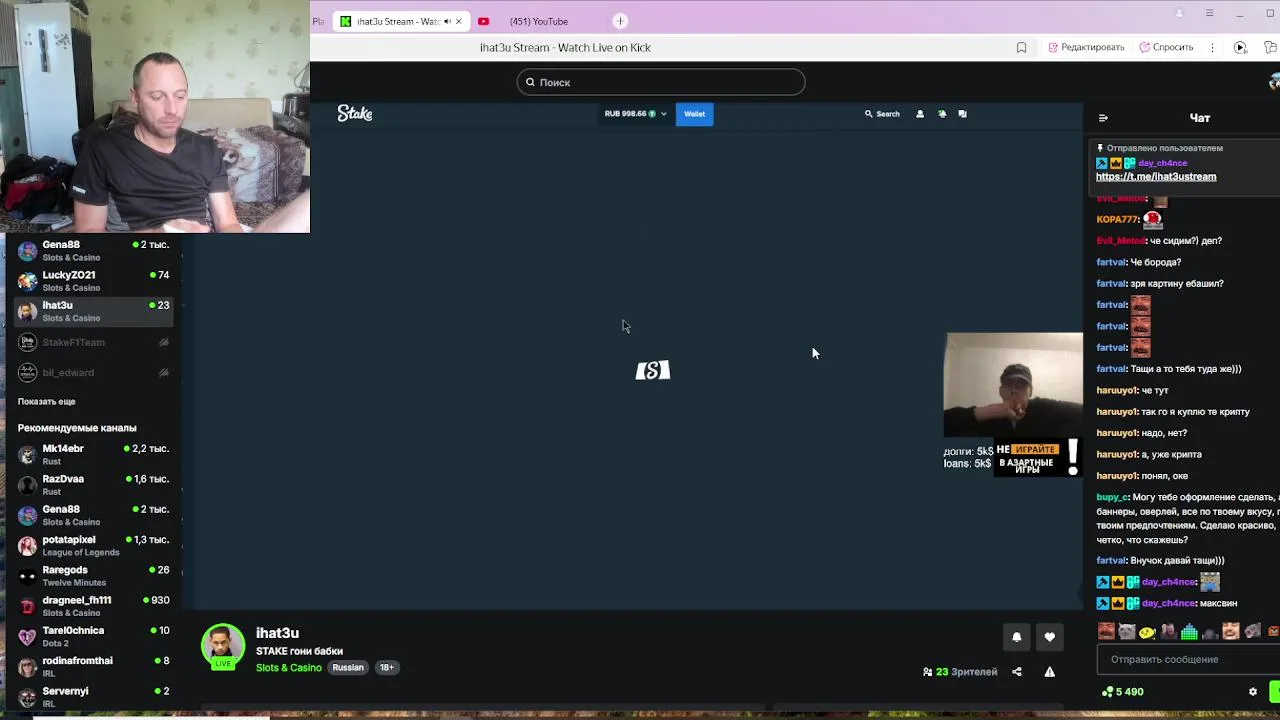Open LuckyZO21 channel in sidebar
The image size is (1280, 720).
coord(95,281)
